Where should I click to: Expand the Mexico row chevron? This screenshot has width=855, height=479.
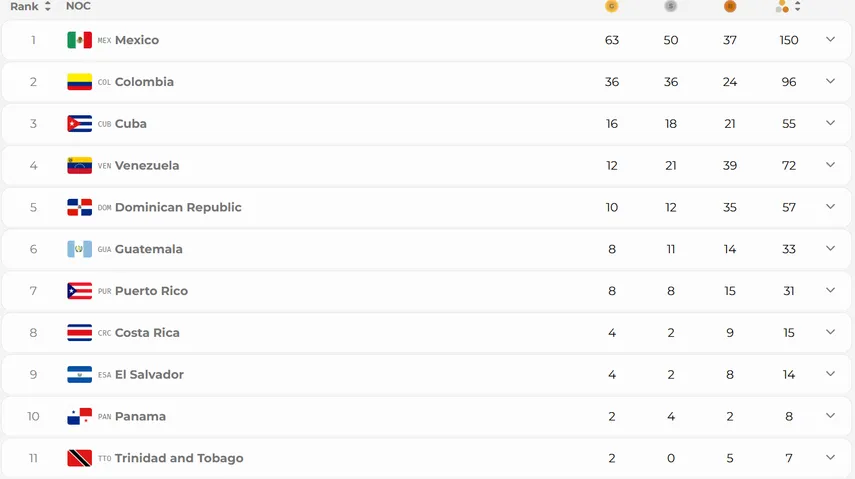[x=830, y=39]
